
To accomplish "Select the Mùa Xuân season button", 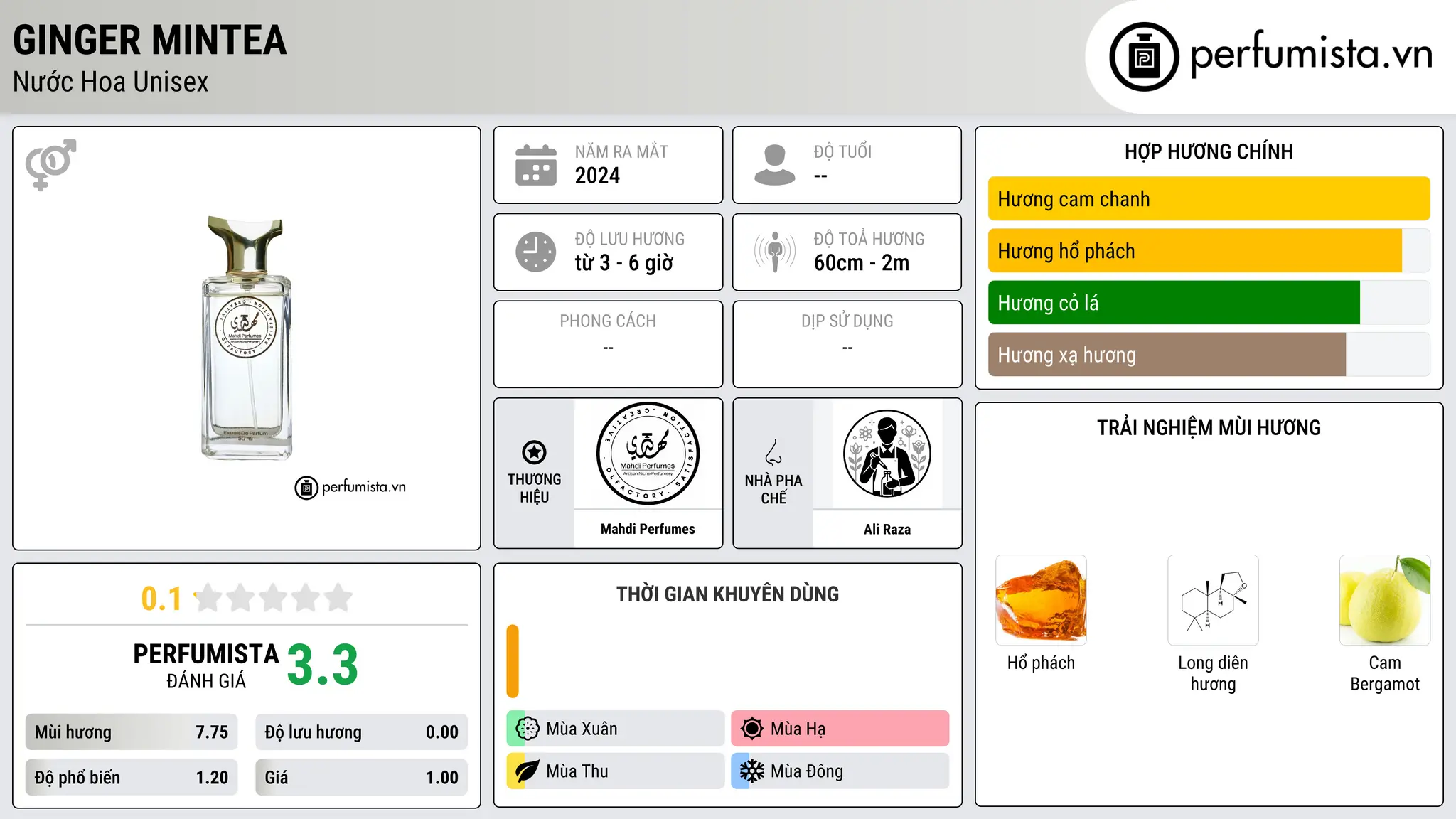I will (x=616, y=729).
